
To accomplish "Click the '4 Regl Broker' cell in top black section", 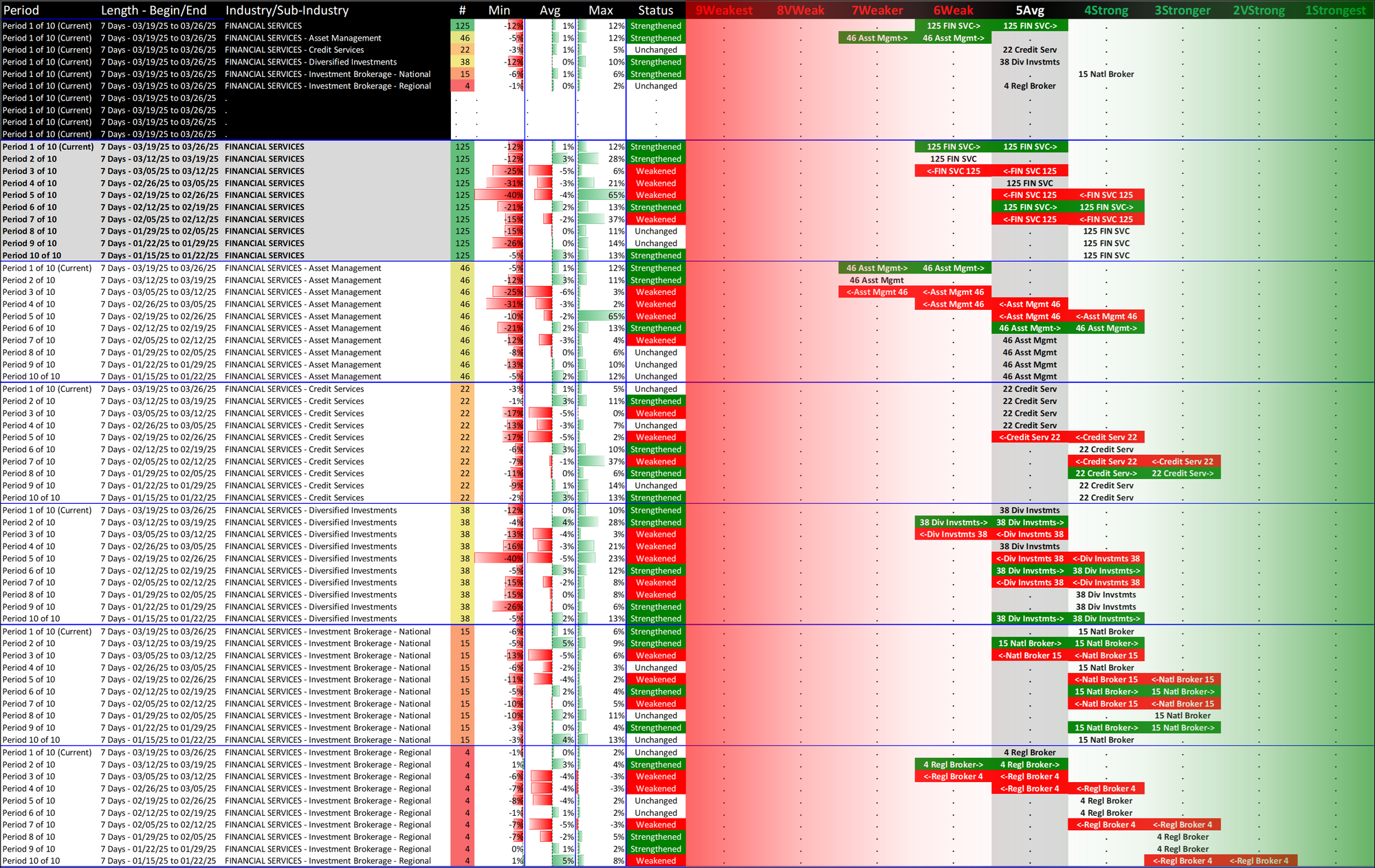I will click(1029, 86).
